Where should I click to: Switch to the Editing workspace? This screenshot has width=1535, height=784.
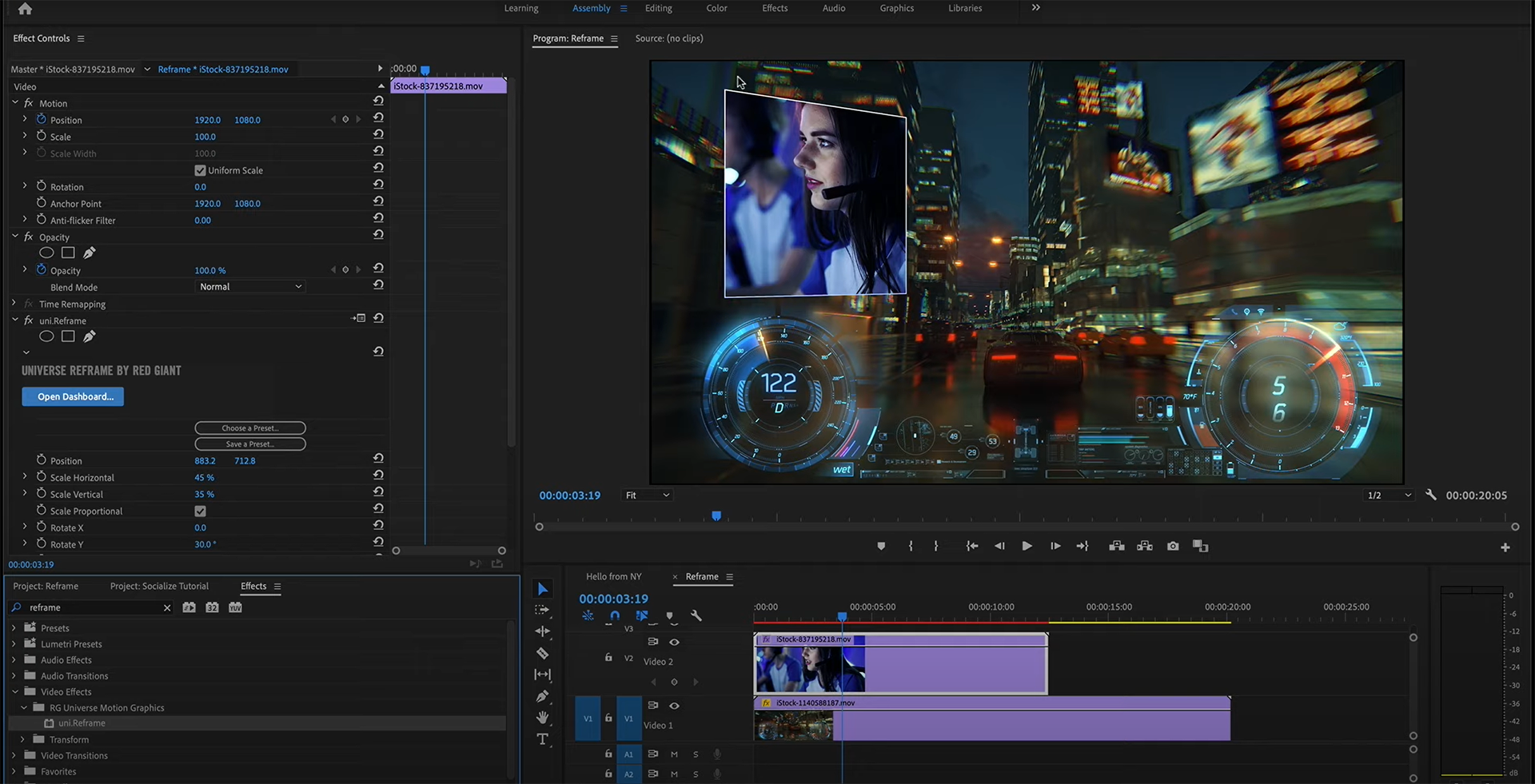point(659,8)
